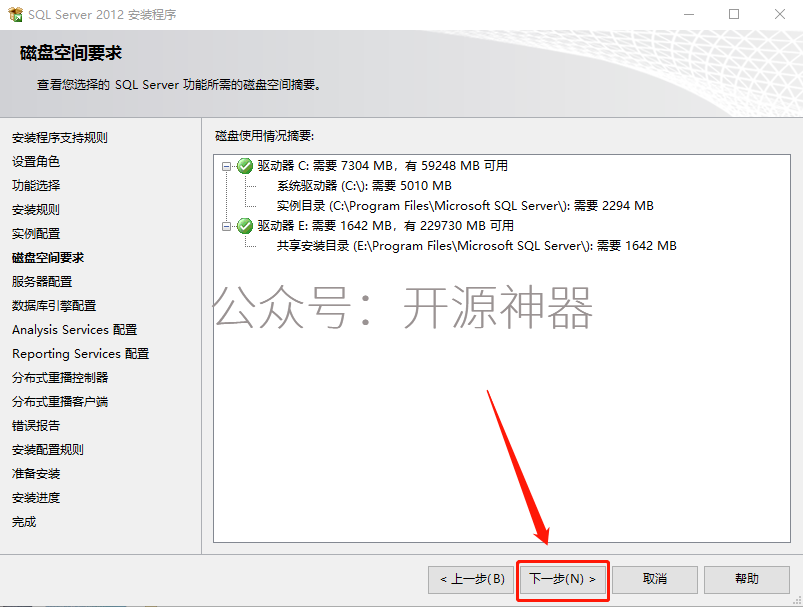
Task: Click the window resize grip corner
Action: [797, 601]
